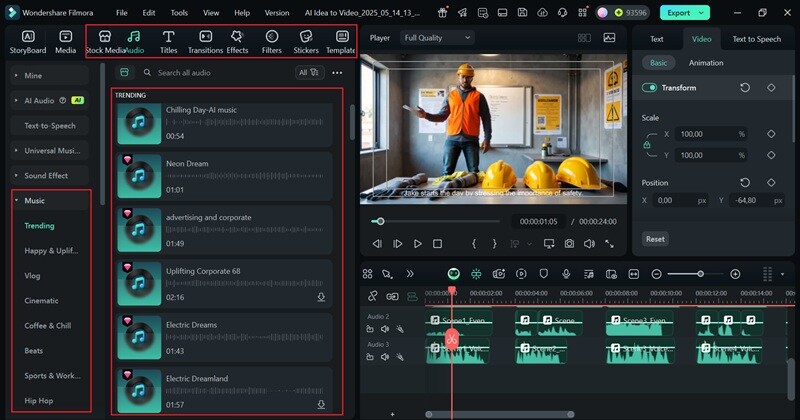Open the Text-to-Speech option in sidebar
The height and width of the screenshot is (420, 800).
tap(49, 126)
